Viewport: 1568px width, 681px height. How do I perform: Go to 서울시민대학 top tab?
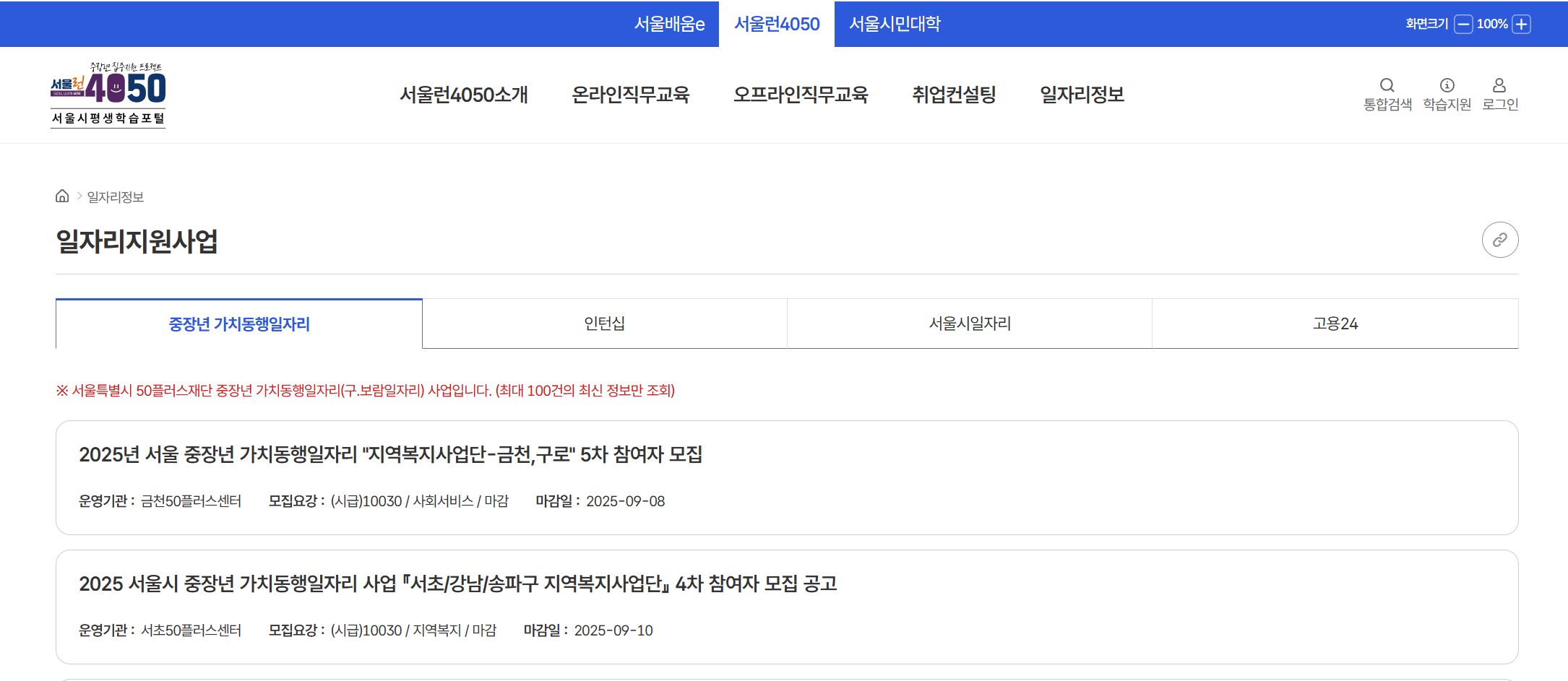(895, 24)
